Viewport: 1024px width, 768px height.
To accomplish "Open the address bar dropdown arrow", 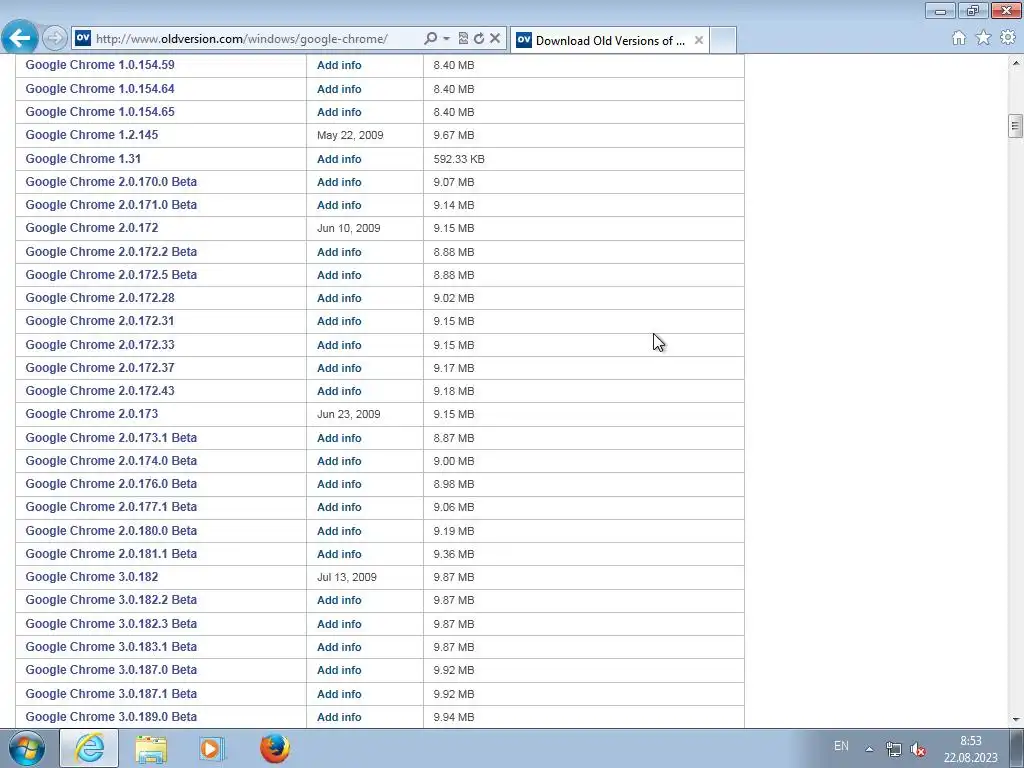I will [447, 39].
